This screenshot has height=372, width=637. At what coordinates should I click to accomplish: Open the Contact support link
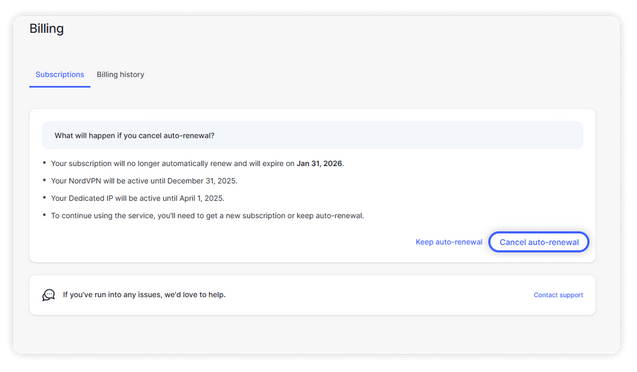(x=558, y=295)
